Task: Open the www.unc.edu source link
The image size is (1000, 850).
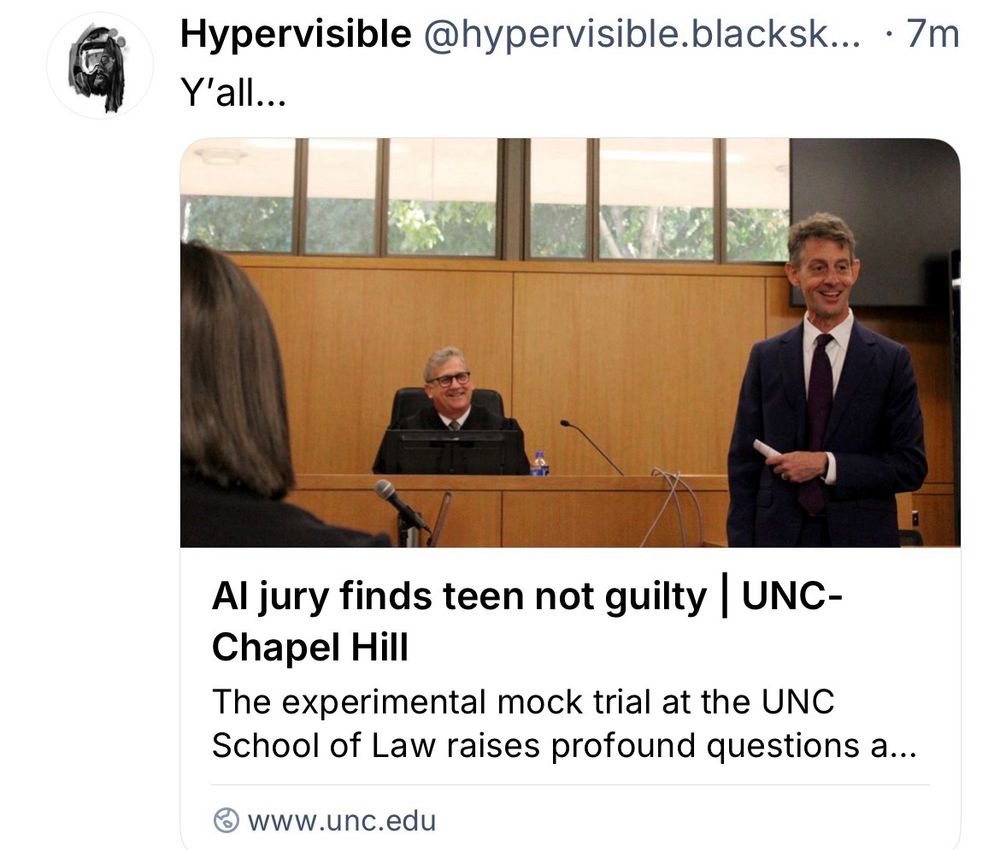Action: pos(342,821)
